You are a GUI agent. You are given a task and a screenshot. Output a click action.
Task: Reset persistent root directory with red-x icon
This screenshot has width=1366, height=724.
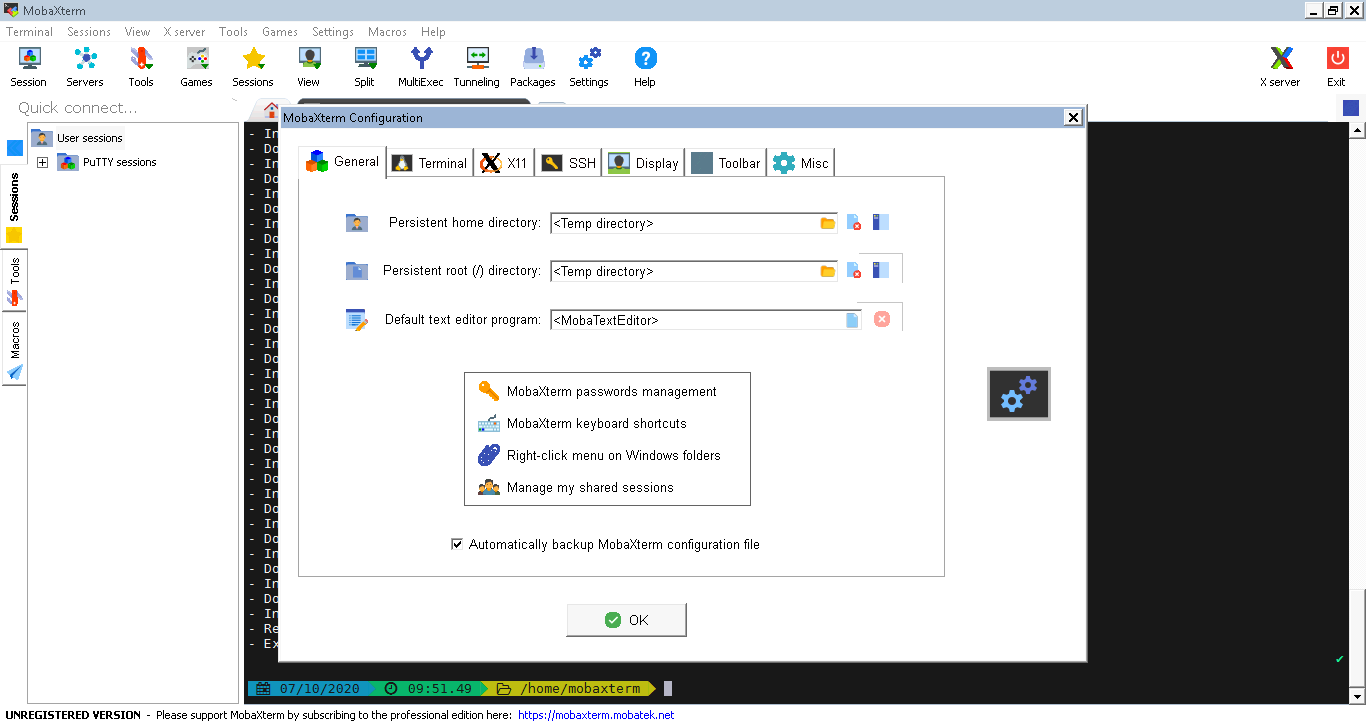tap(854, 270)
